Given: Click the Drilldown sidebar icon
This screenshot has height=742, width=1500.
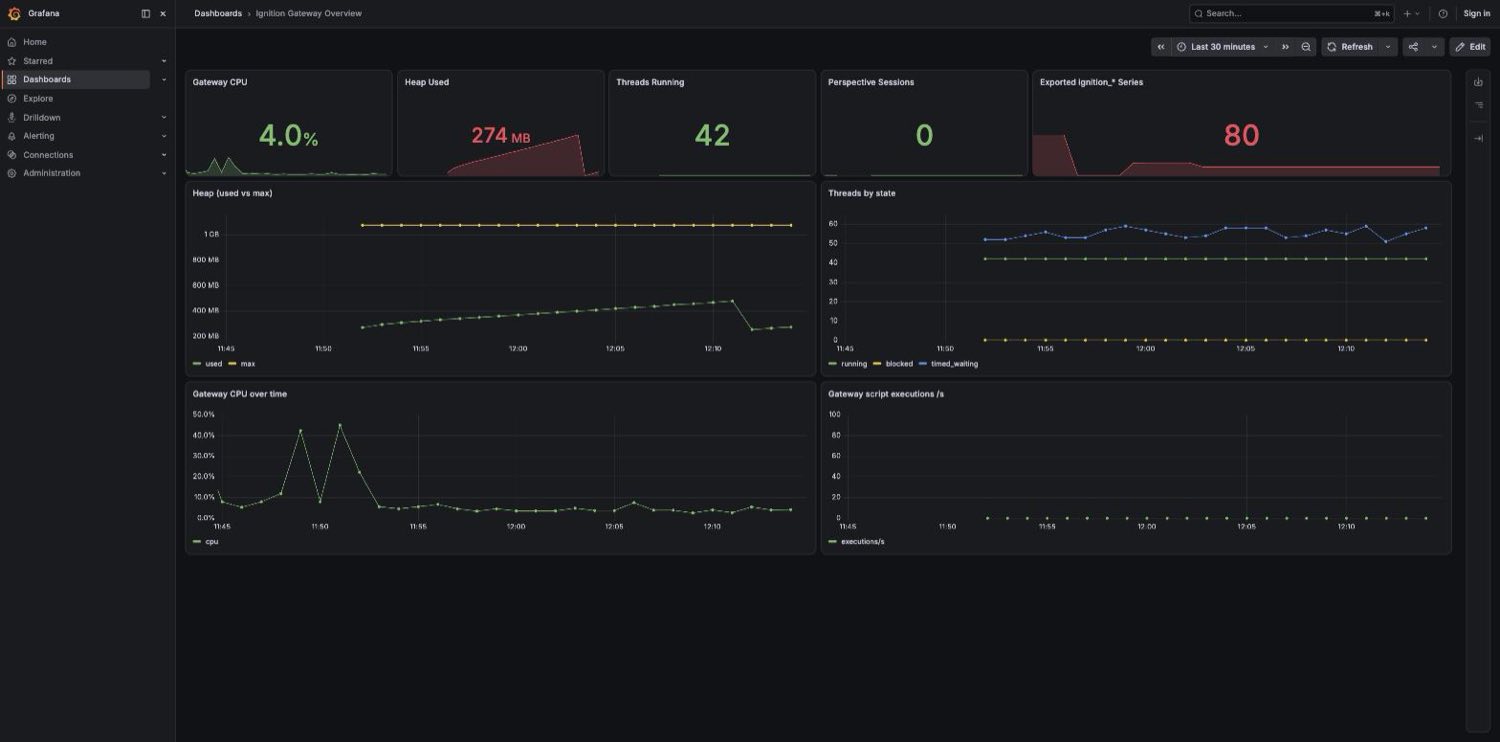Looking at the screenshot, I should click(12, 117).
